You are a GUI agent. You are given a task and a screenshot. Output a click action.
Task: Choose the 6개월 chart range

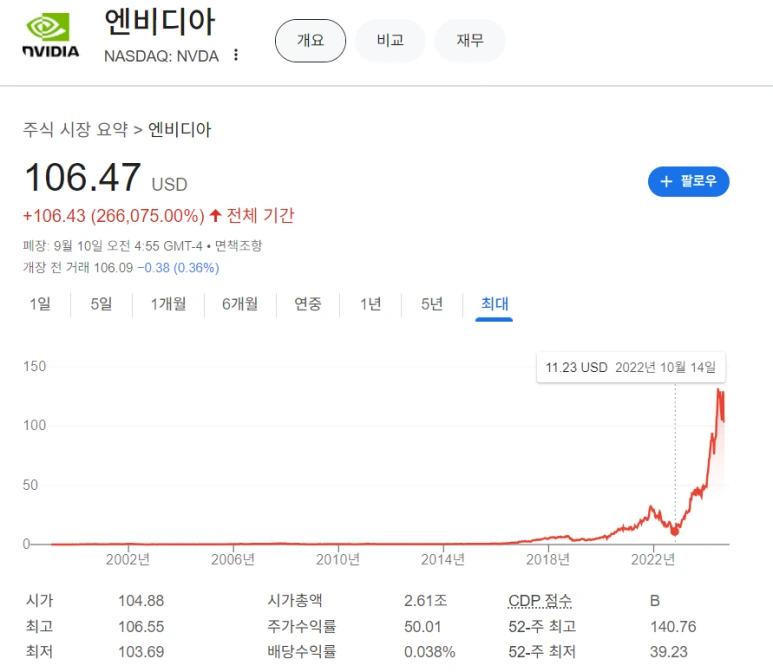point(240,304)
